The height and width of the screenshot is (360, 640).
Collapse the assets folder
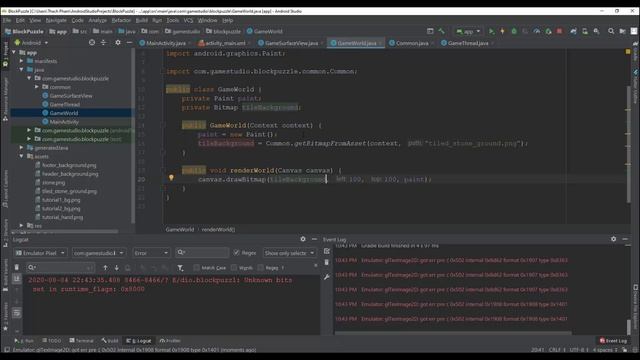[x=22, y=156]
